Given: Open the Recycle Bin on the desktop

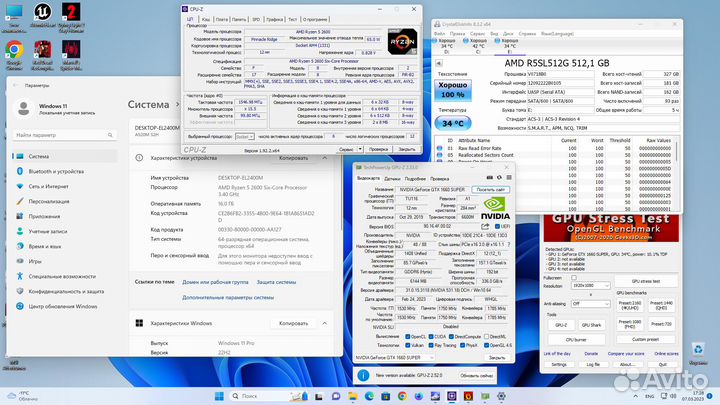Looking at the screenshot, I should point(698,354).
